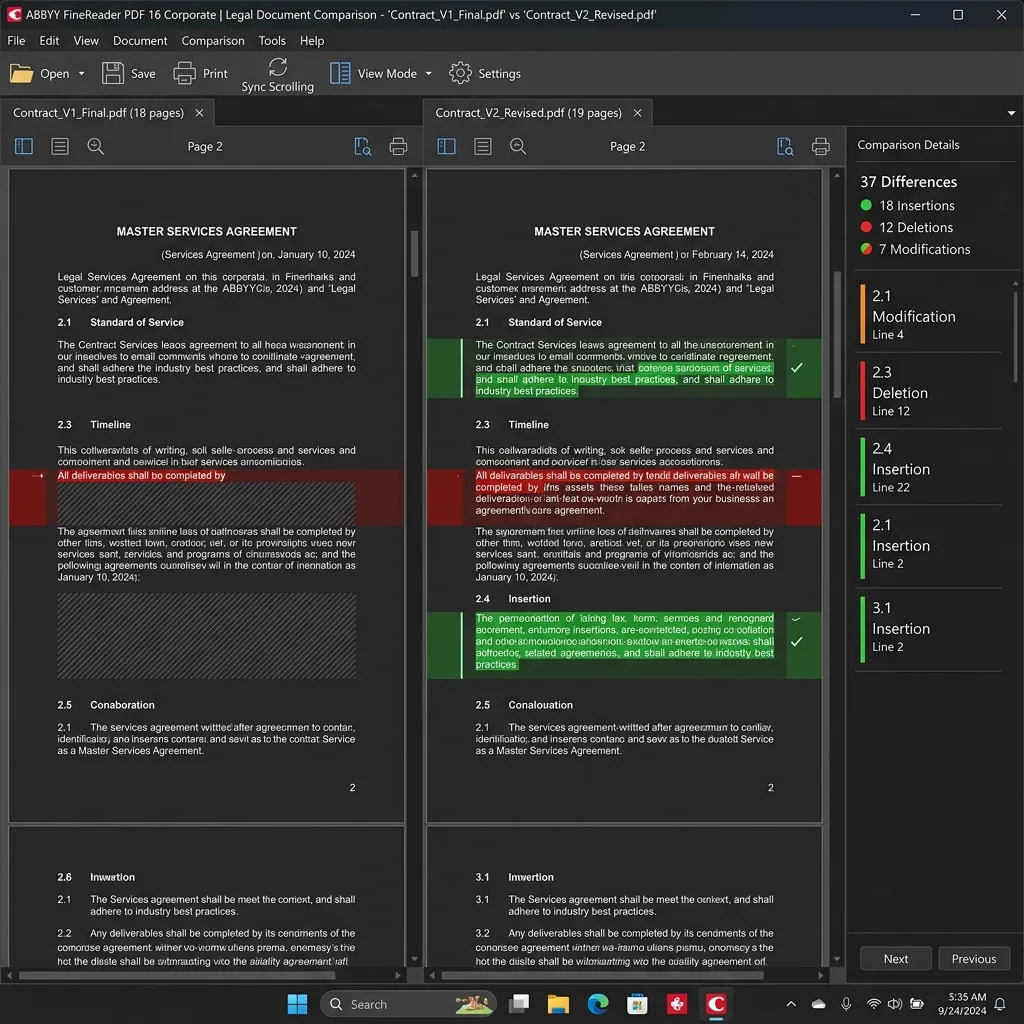Open the Comparison menu
Image resolution: width=1024 pixels, height=1024 pixels.
(x=213, y=40)
